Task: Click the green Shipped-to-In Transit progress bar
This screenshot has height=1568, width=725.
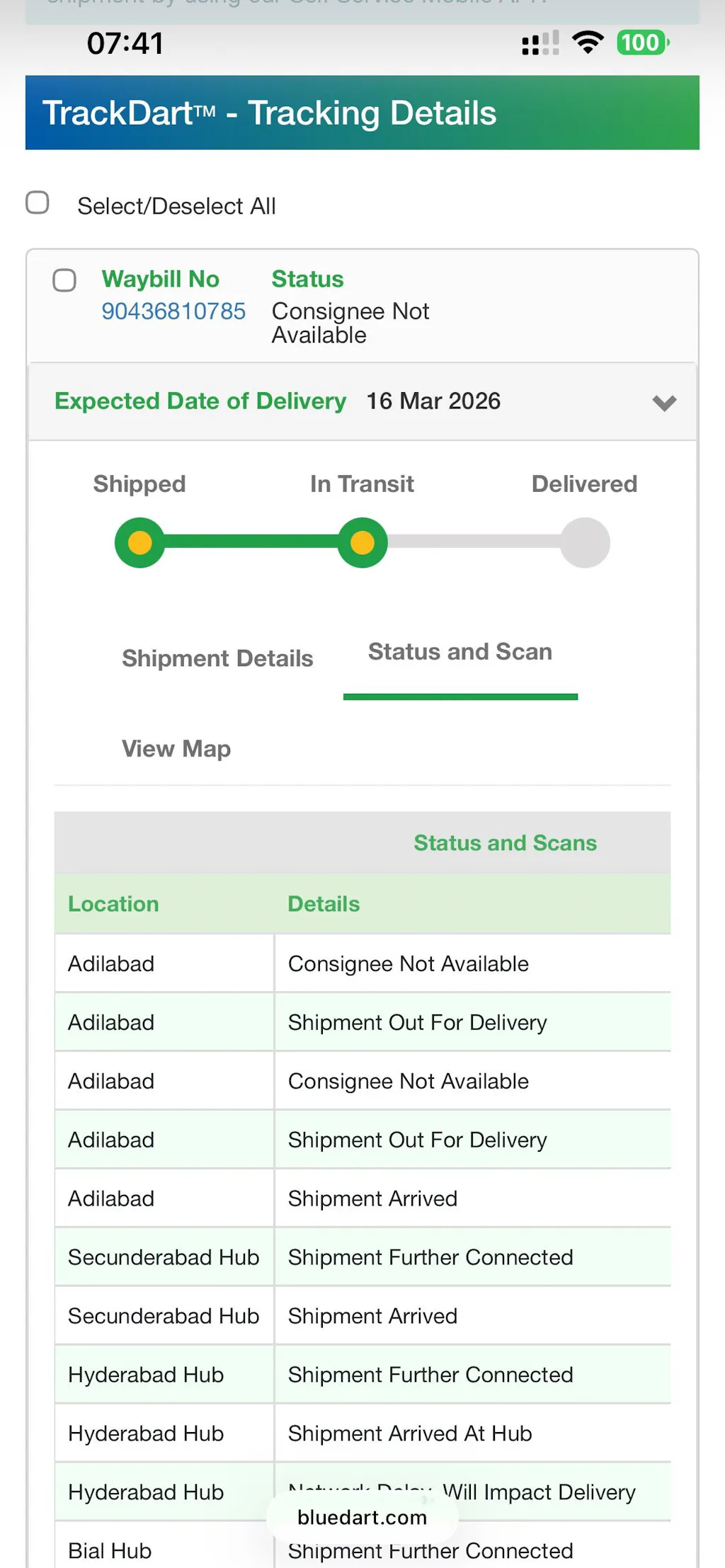Action: click(x=251, y=543)
